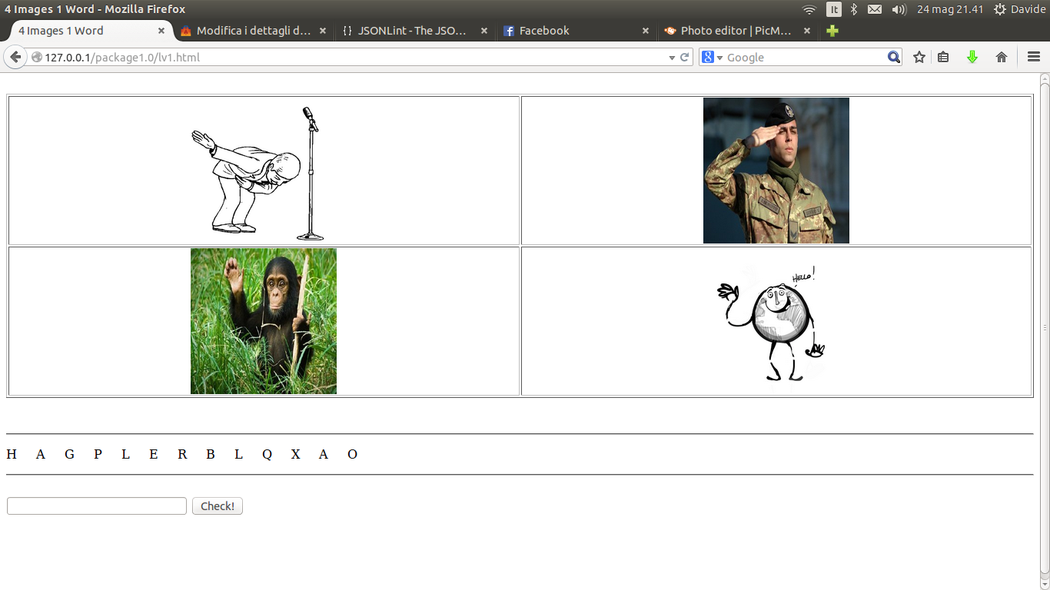Go to Firefox home page icon
Image resolution: width=1050 pixels, height=590 pixels.
click(x=1001, y=57)
